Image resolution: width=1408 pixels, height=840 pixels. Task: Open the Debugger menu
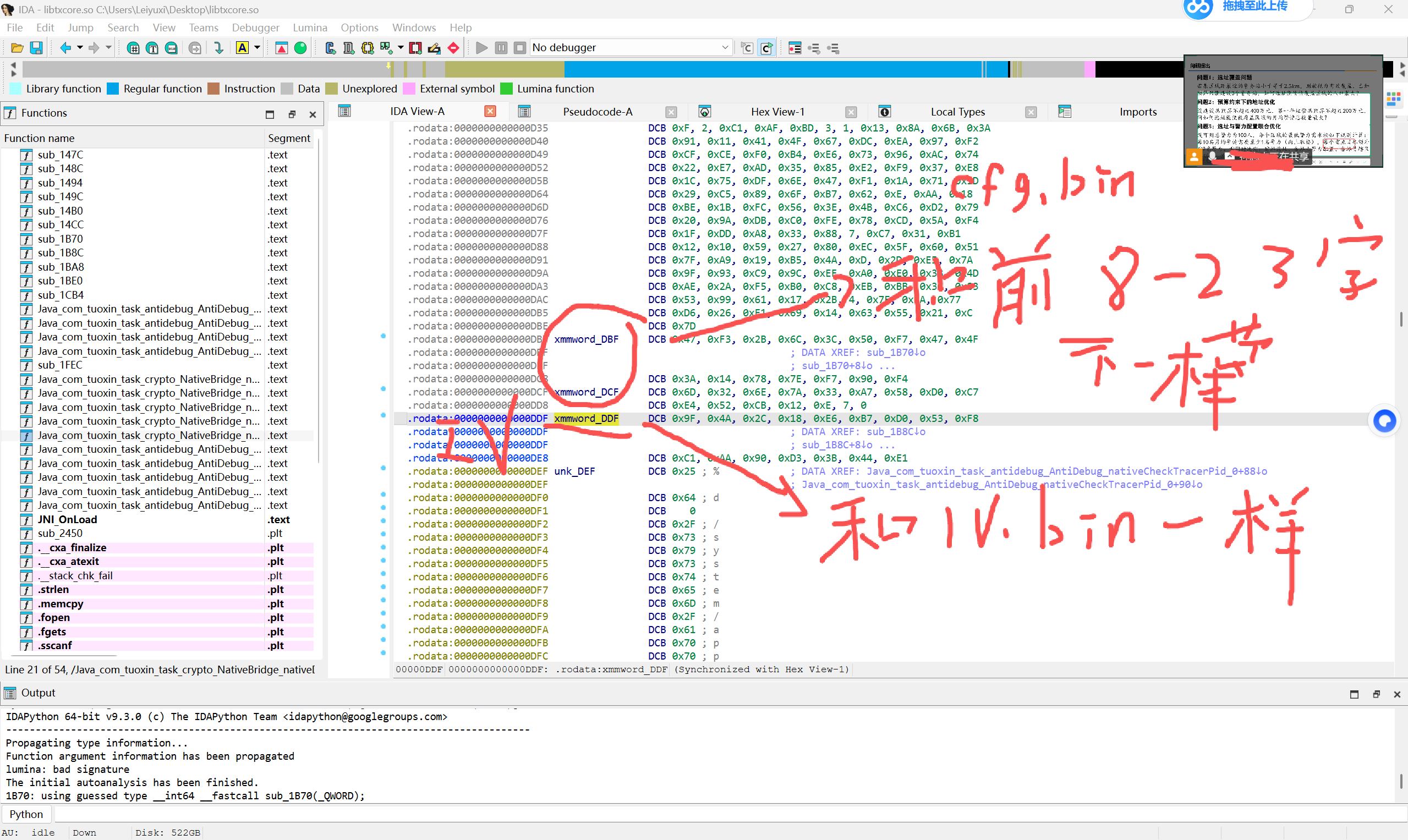(x=255, y=27)
